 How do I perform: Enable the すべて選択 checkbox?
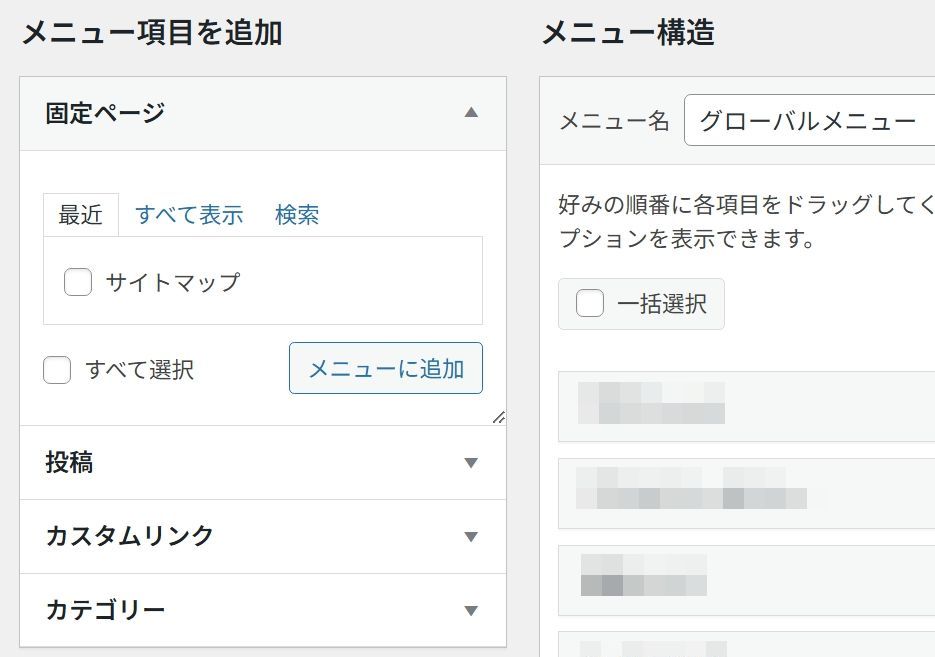(57, 370)
